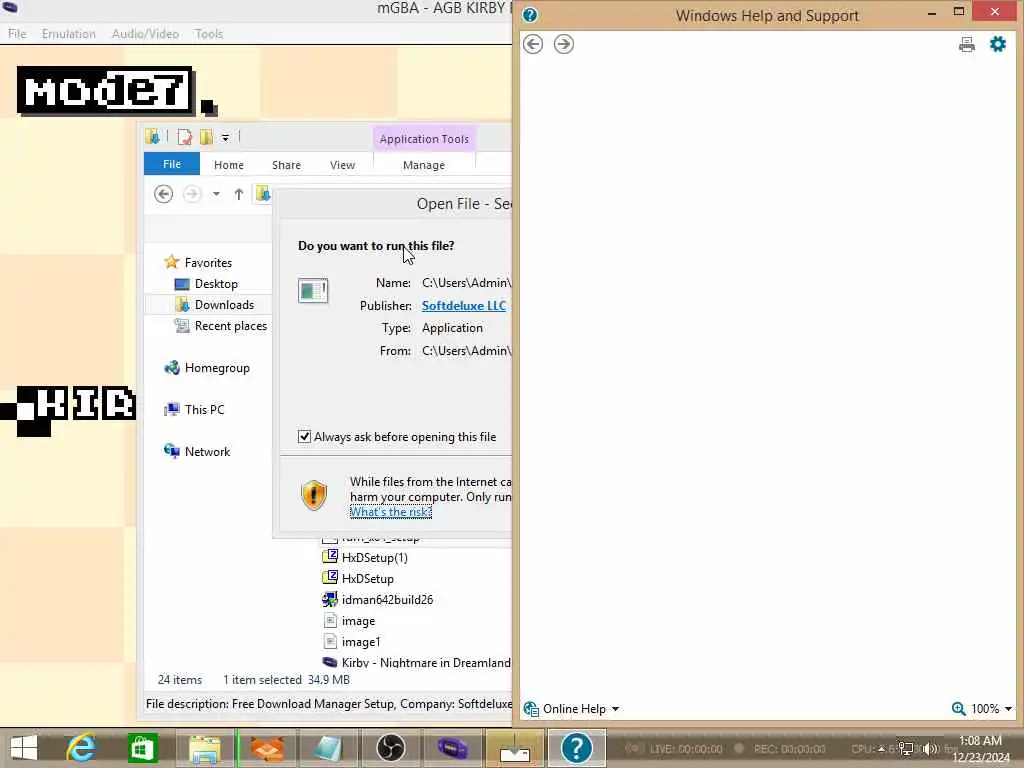1024x768 pixels.
Task: Click the What's the risk? link
Action: click(391, 512)
